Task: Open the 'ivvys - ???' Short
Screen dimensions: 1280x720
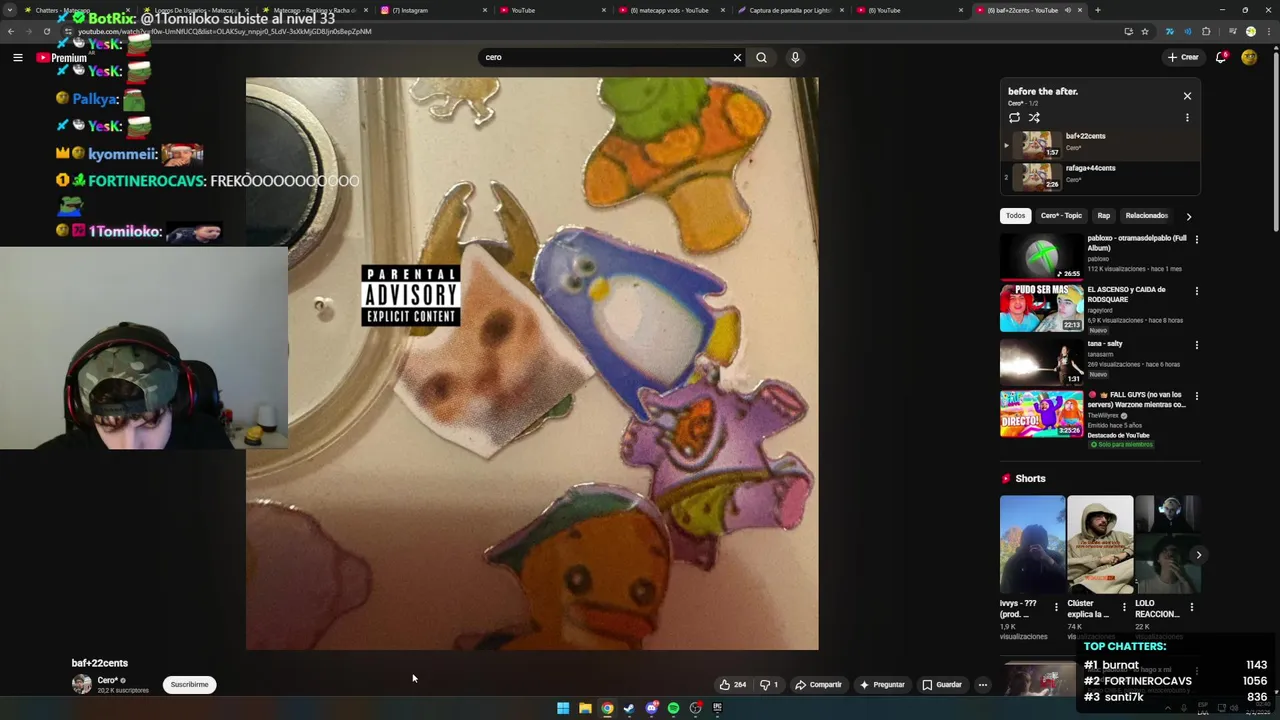Action: 1032,545
